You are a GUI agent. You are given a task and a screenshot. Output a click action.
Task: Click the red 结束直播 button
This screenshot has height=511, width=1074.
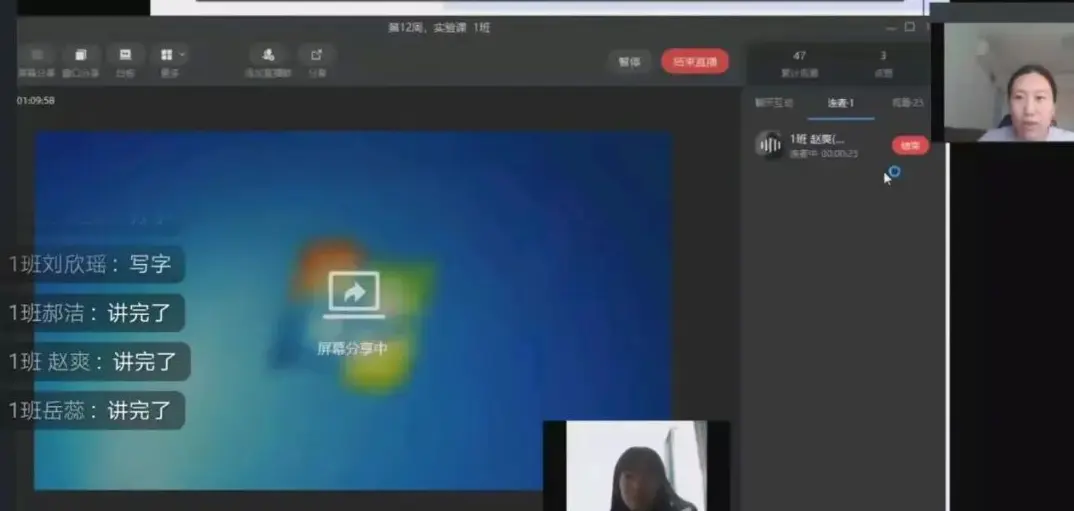(695, 62)
